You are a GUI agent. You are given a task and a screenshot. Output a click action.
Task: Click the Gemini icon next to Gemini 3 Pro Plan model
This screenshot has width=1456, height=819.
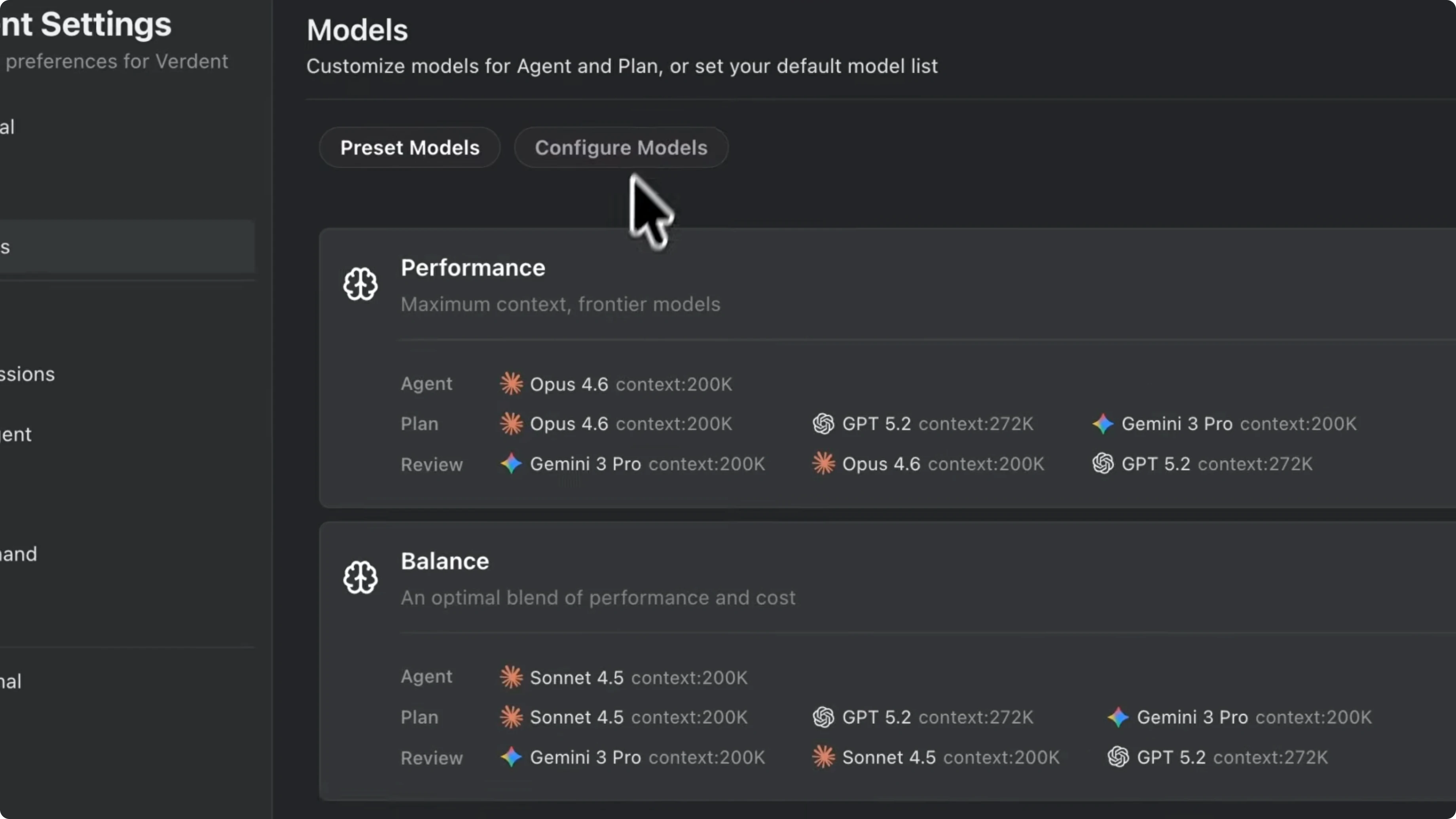click(x=1103, y=424)
